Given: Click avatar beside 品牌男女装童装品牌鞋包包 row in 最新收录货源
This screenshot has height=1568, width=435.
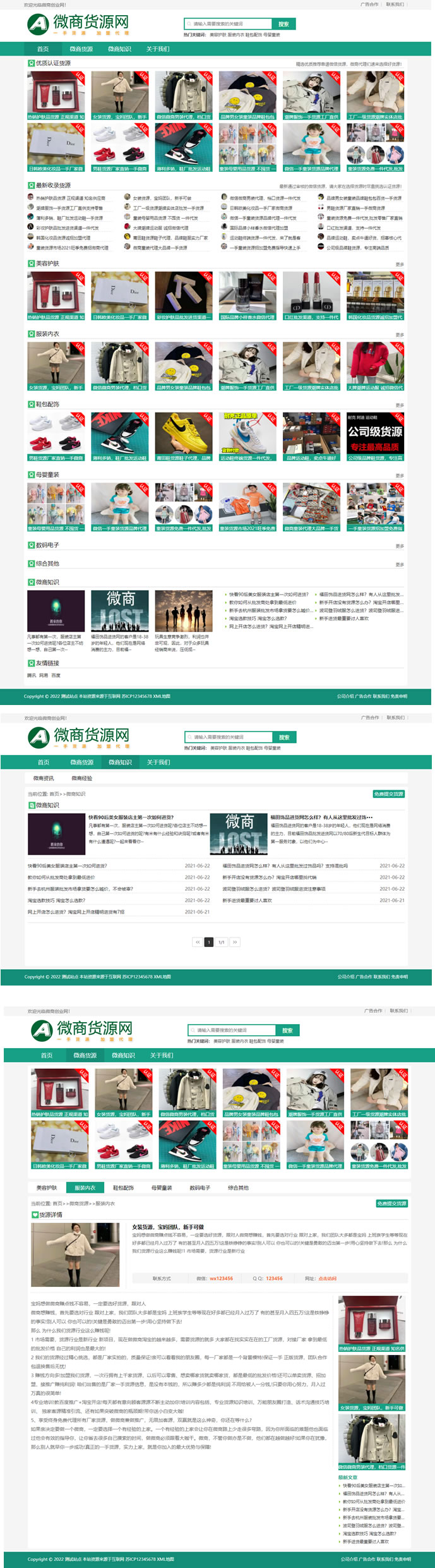Looking at the screenshot, I should (321, 197).
